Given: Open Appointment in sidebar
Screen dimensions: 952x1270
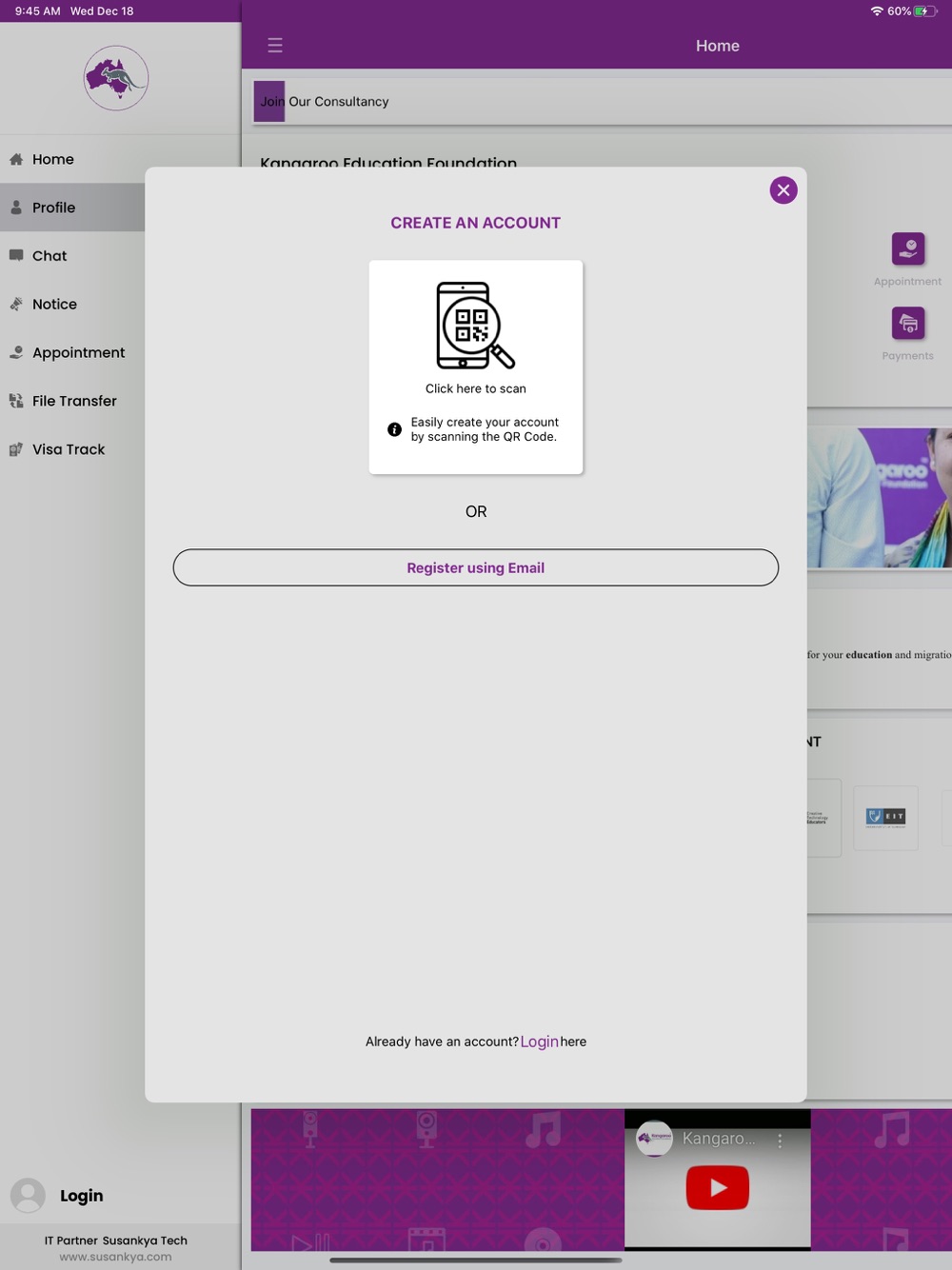Looking at the screenshot, I should [x=72, y=352].
